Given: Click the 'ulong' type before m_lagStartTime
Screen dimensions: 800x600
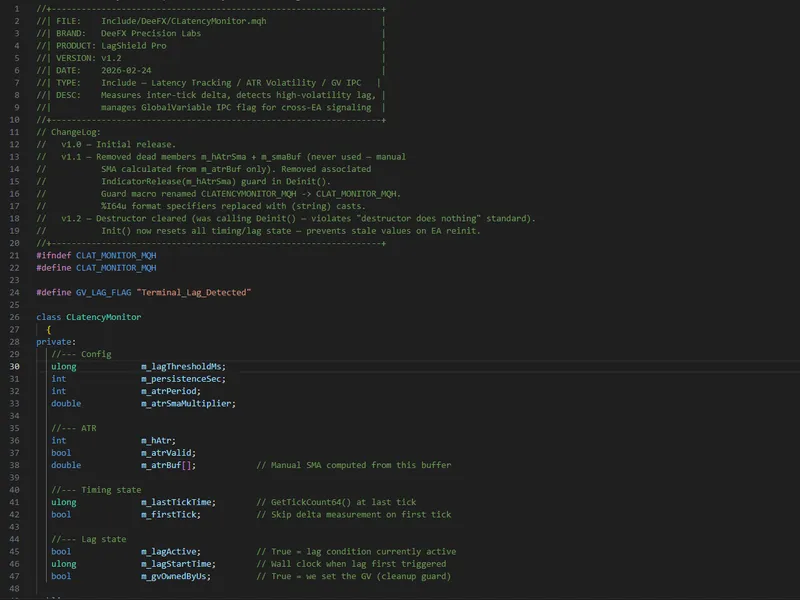Looking at the screenshot, I should (64, 564).
